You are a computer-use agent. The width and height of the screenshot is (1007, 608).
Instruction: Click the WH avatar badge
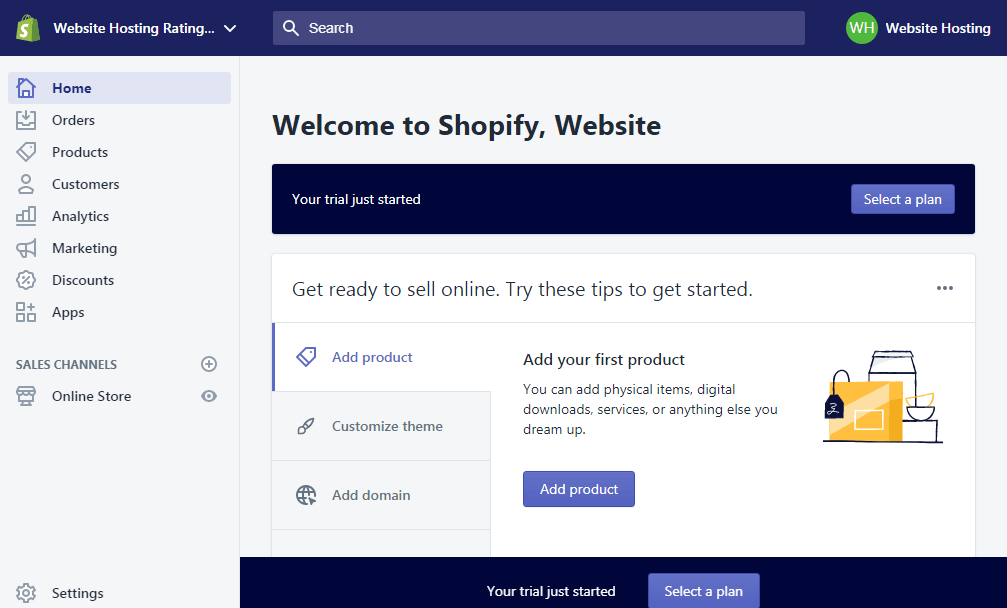[861, 28]
